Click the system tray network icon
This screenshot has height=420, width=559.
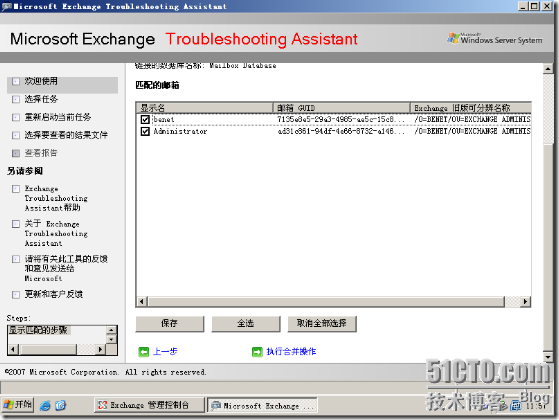point(516,406)
